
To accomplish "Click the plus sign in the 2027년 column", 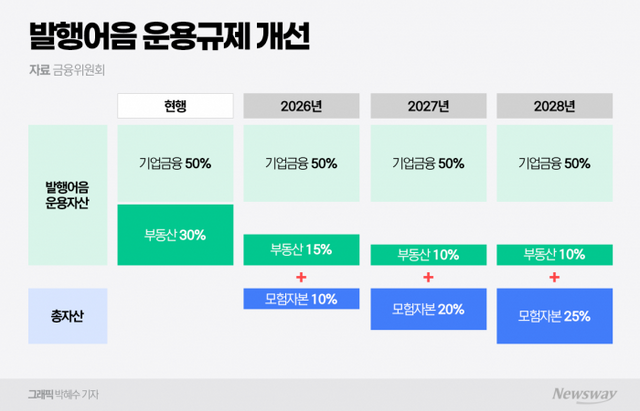I will (428, 276).
